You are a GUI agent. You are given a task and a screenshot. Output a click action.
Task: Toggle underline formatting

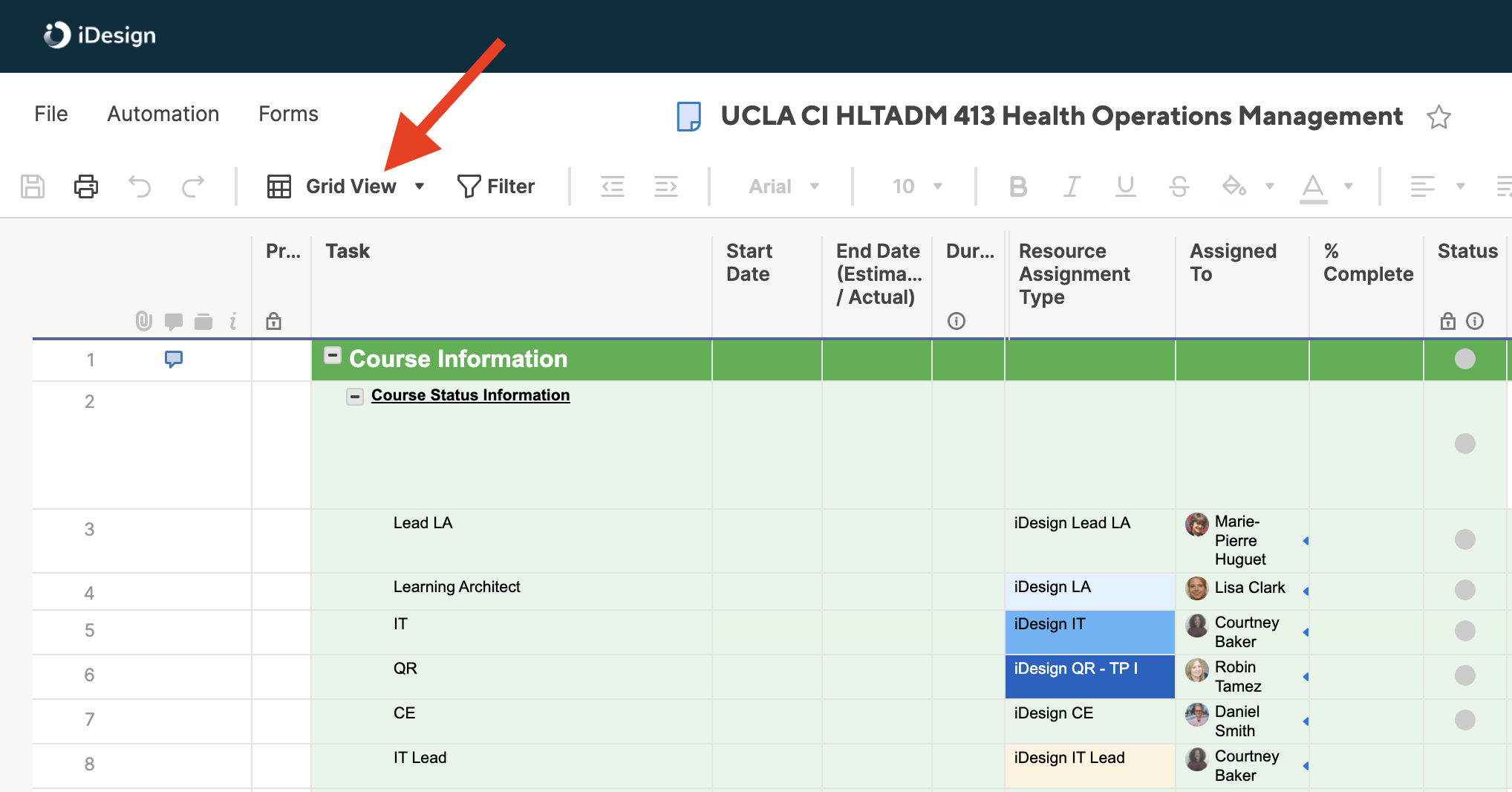[x=1126, y=186]
